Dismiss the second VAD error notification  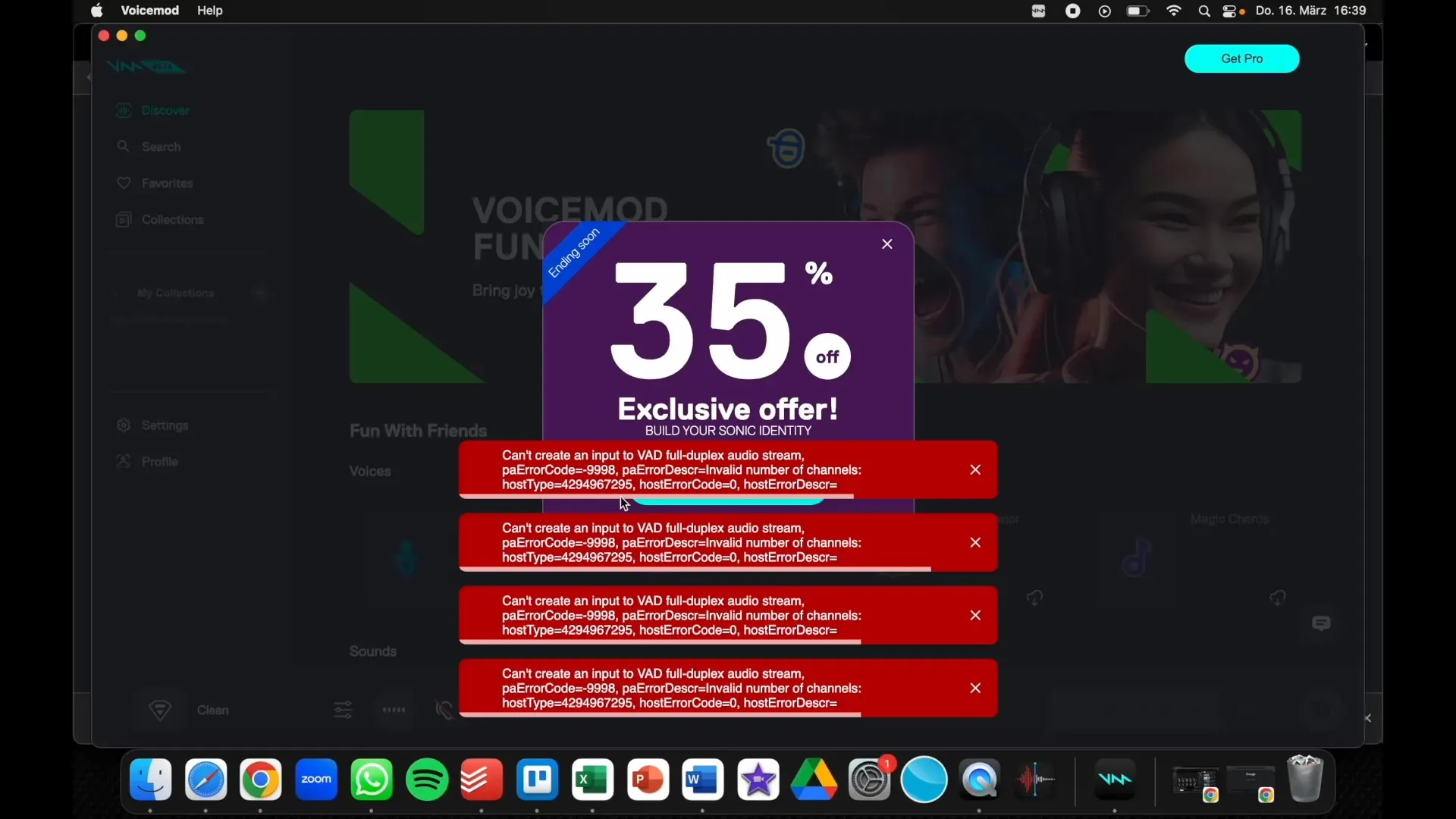pos(975,542)
